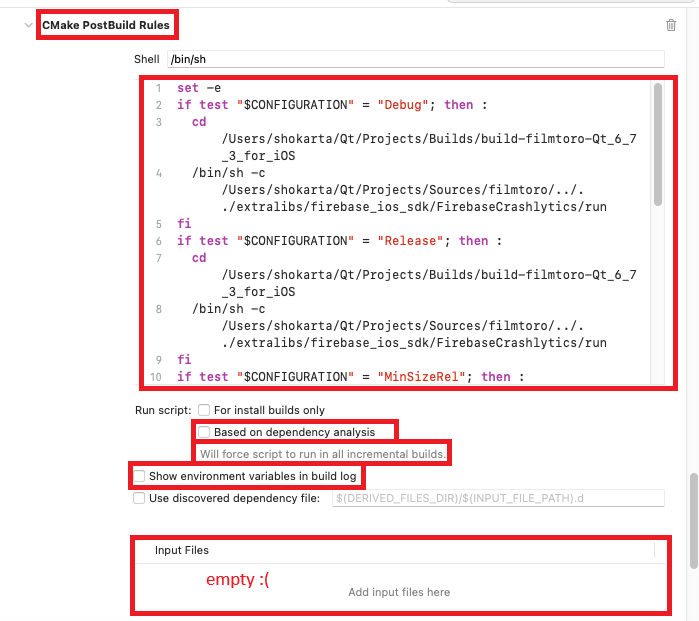This screenshot has height=621, width=699.
Task: Toggle Show environment variables in build log
Action: click(x=140, y=476)
